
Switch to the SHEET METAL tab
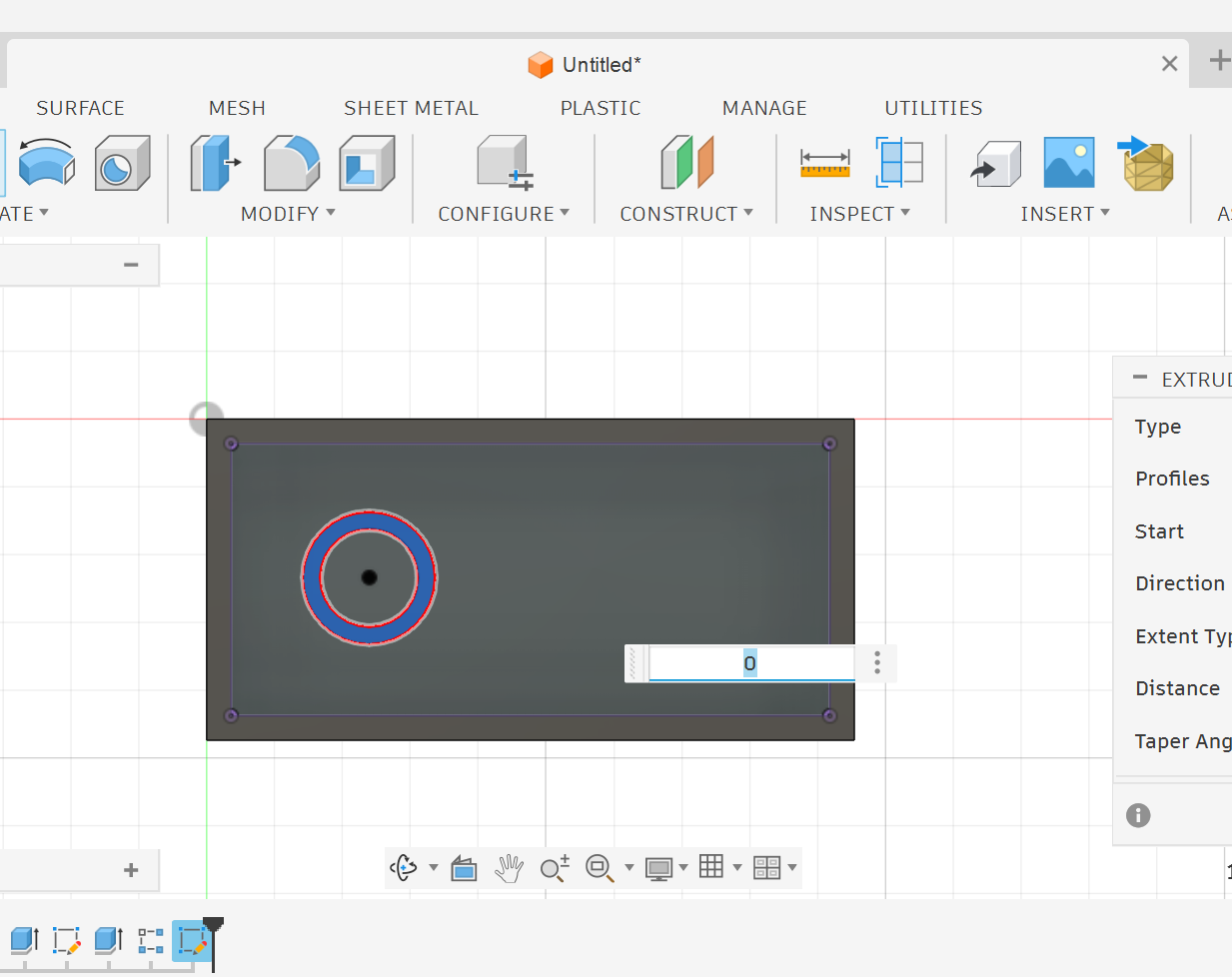click(x=411, y=108)
